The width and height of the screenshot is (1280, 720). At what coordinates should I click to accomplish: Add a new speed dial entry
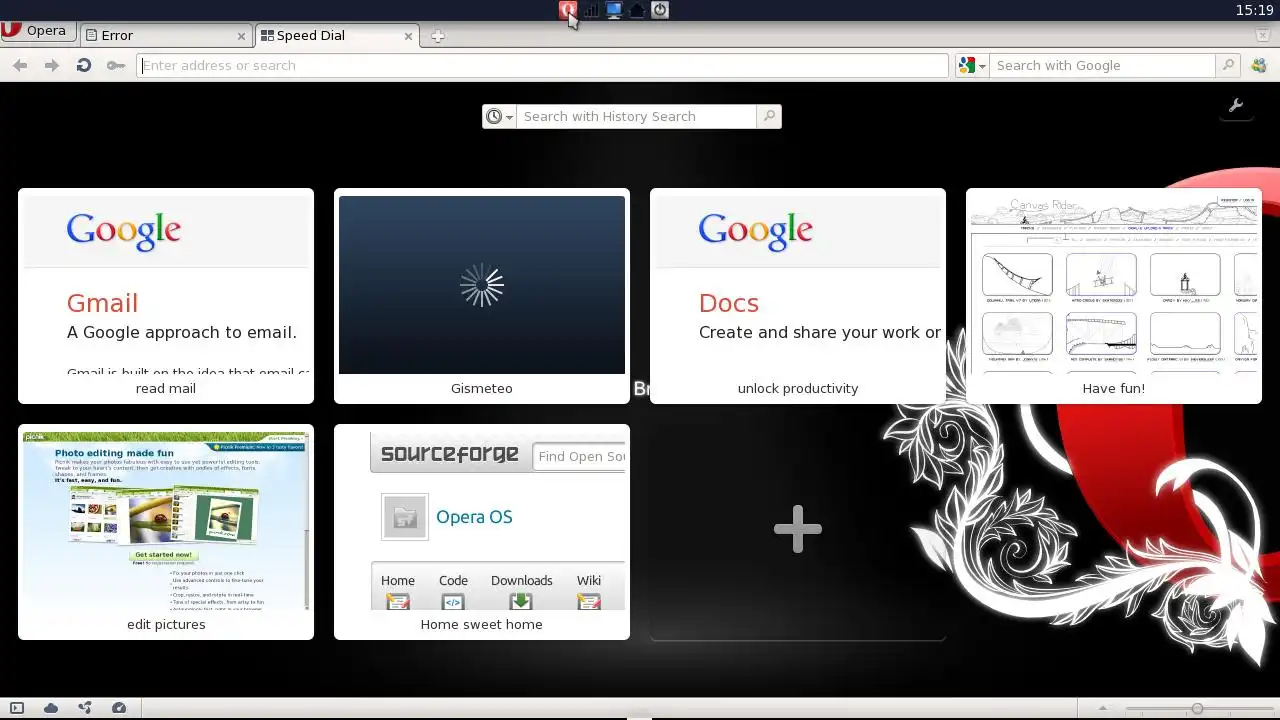click(798, 530)
